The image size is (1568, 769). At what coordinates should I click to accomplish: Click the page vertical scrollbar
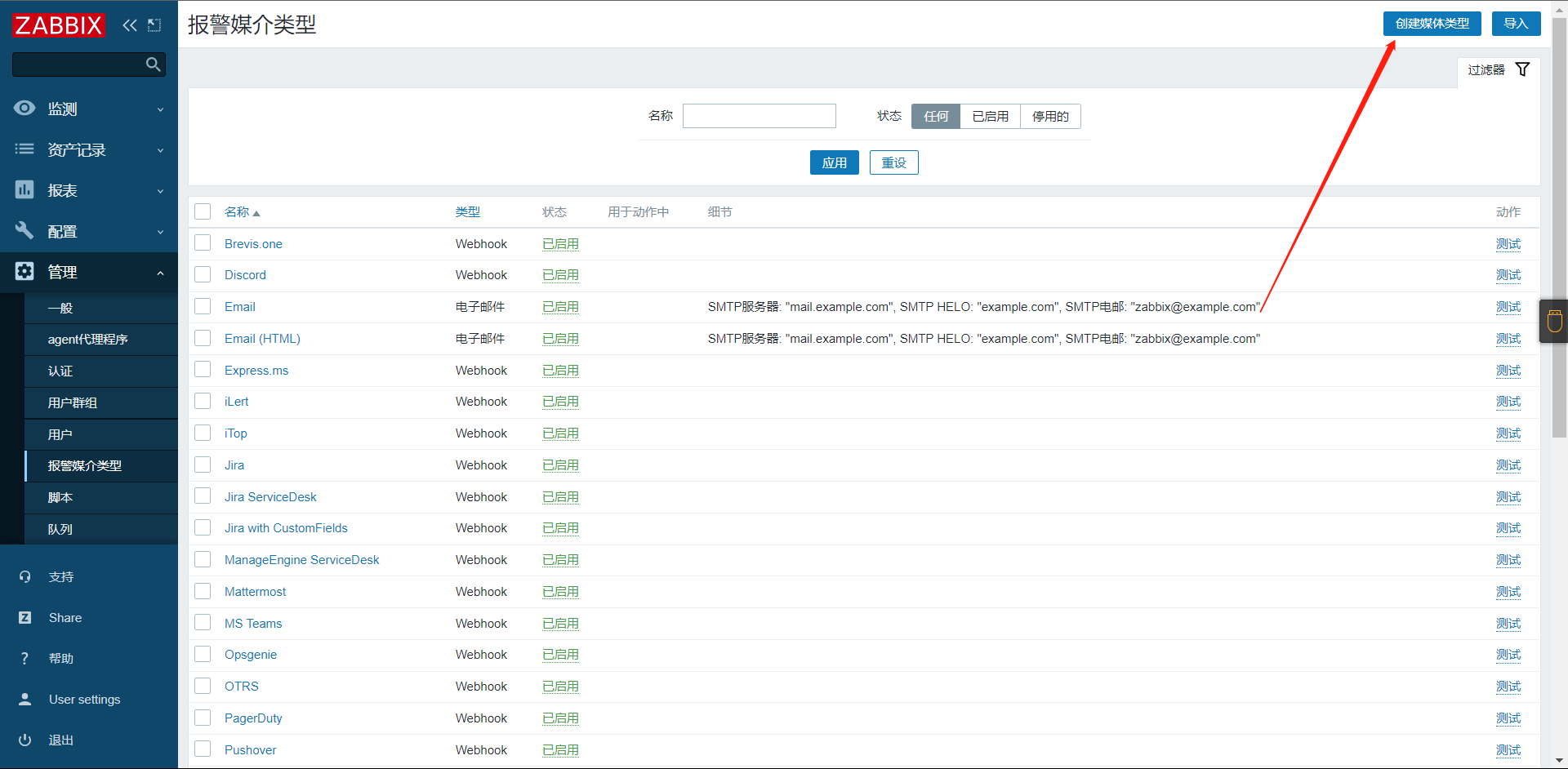coord(1559,229)
